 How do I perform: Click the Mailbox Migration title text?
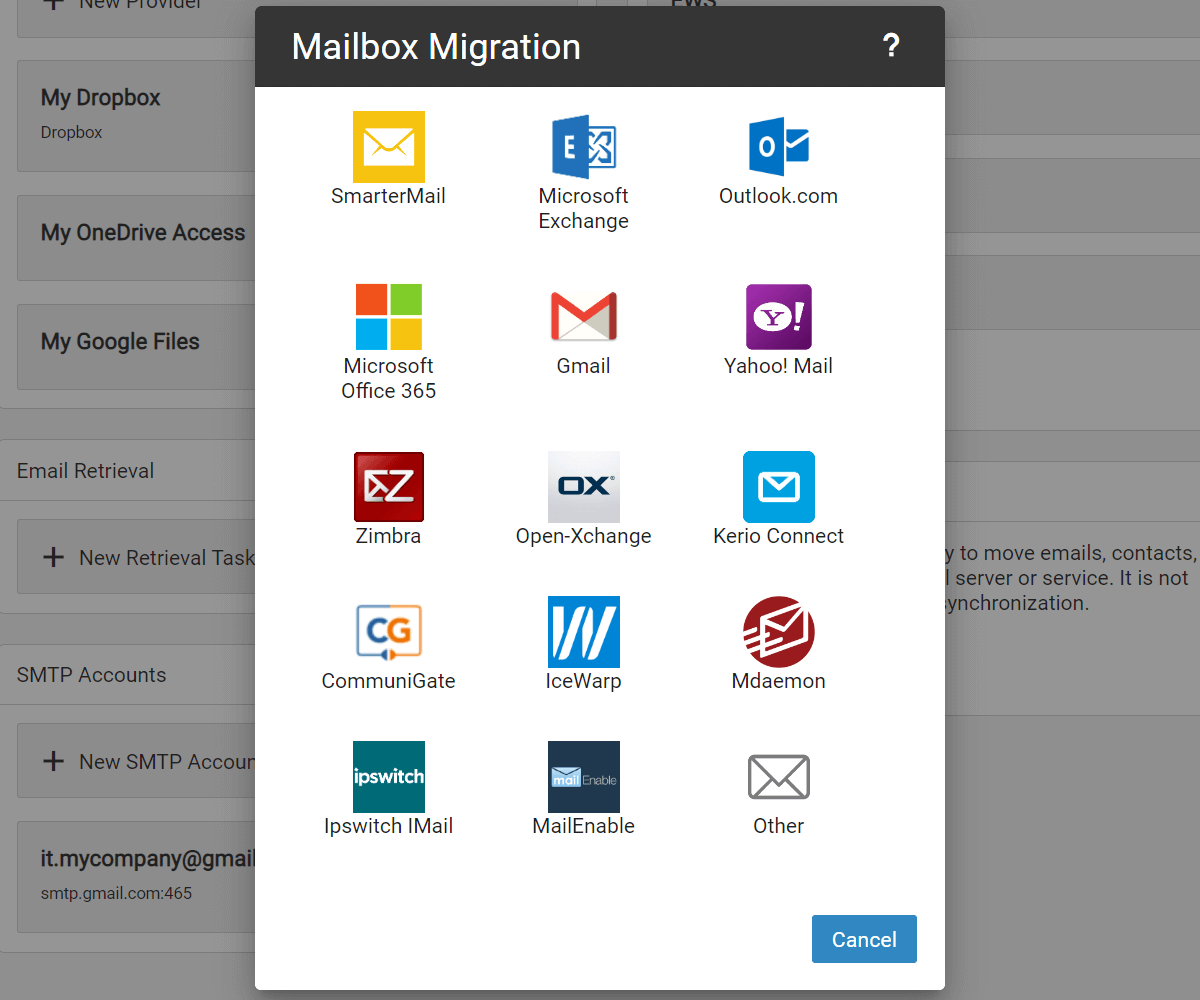click(x=436, y=47)
